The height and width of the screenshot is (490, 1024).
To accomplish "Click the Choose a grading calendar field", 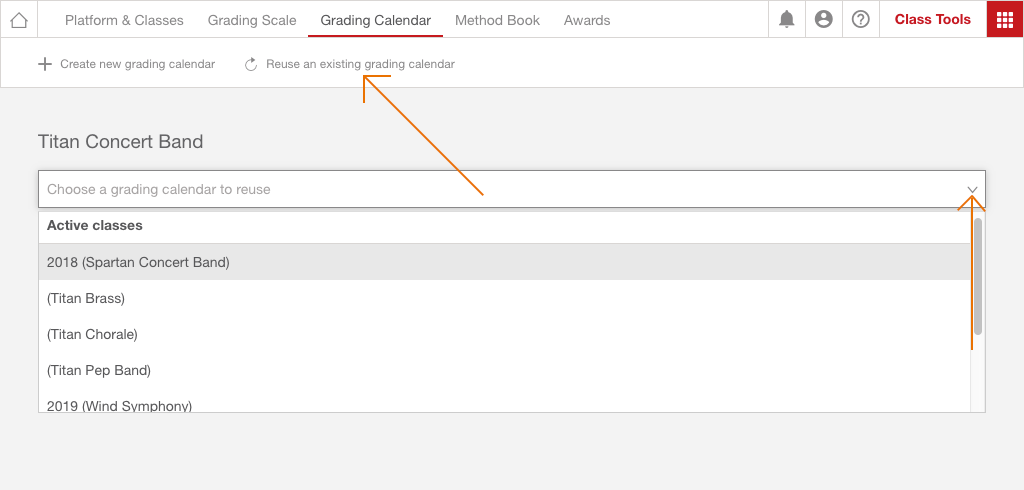I will [511, 189].
